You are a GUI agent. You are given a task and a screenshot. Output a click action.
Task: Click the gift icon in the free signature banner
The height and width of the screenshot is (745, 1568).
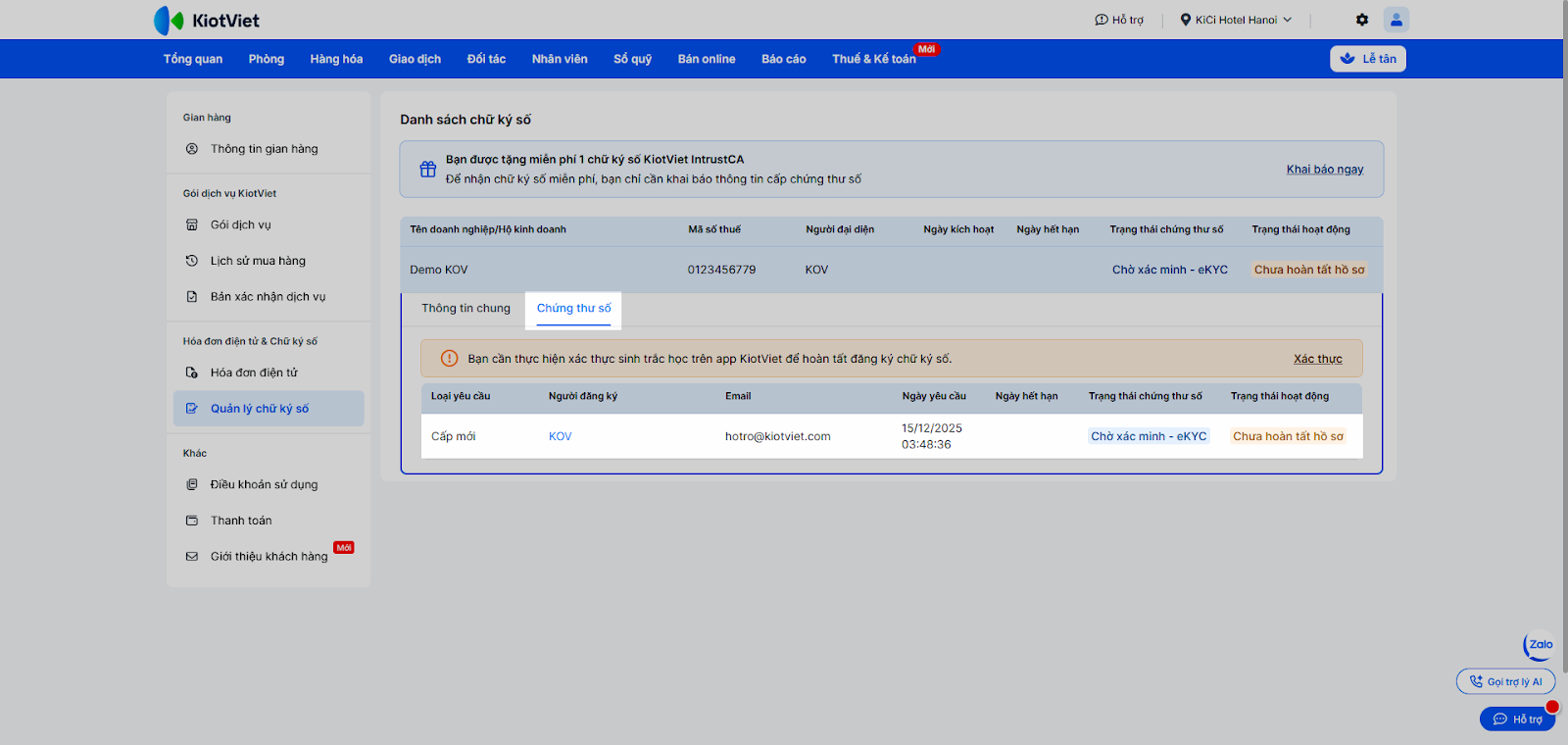pos(428,169)
